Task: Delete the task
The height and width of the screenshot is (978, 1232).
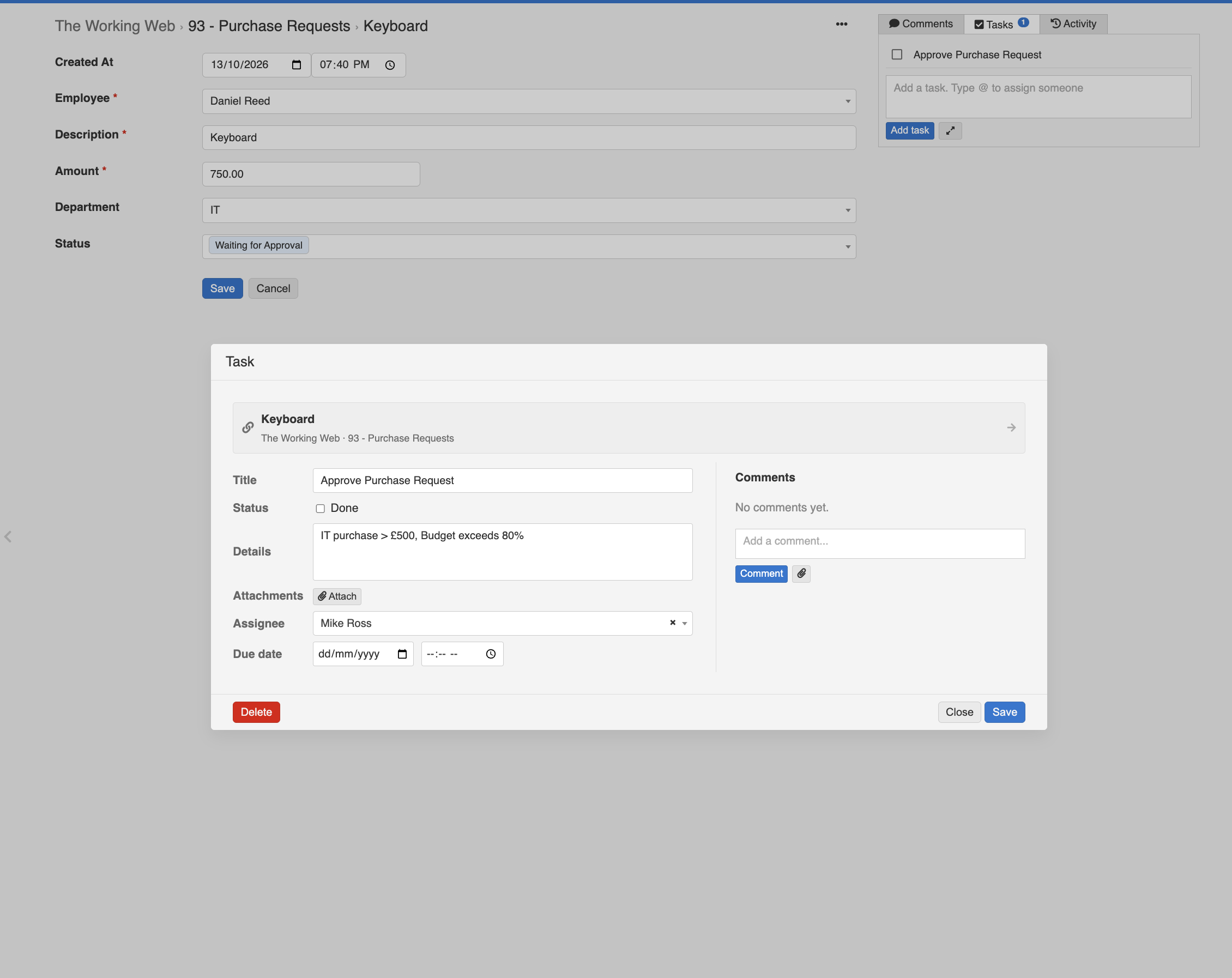Action: 256,711
